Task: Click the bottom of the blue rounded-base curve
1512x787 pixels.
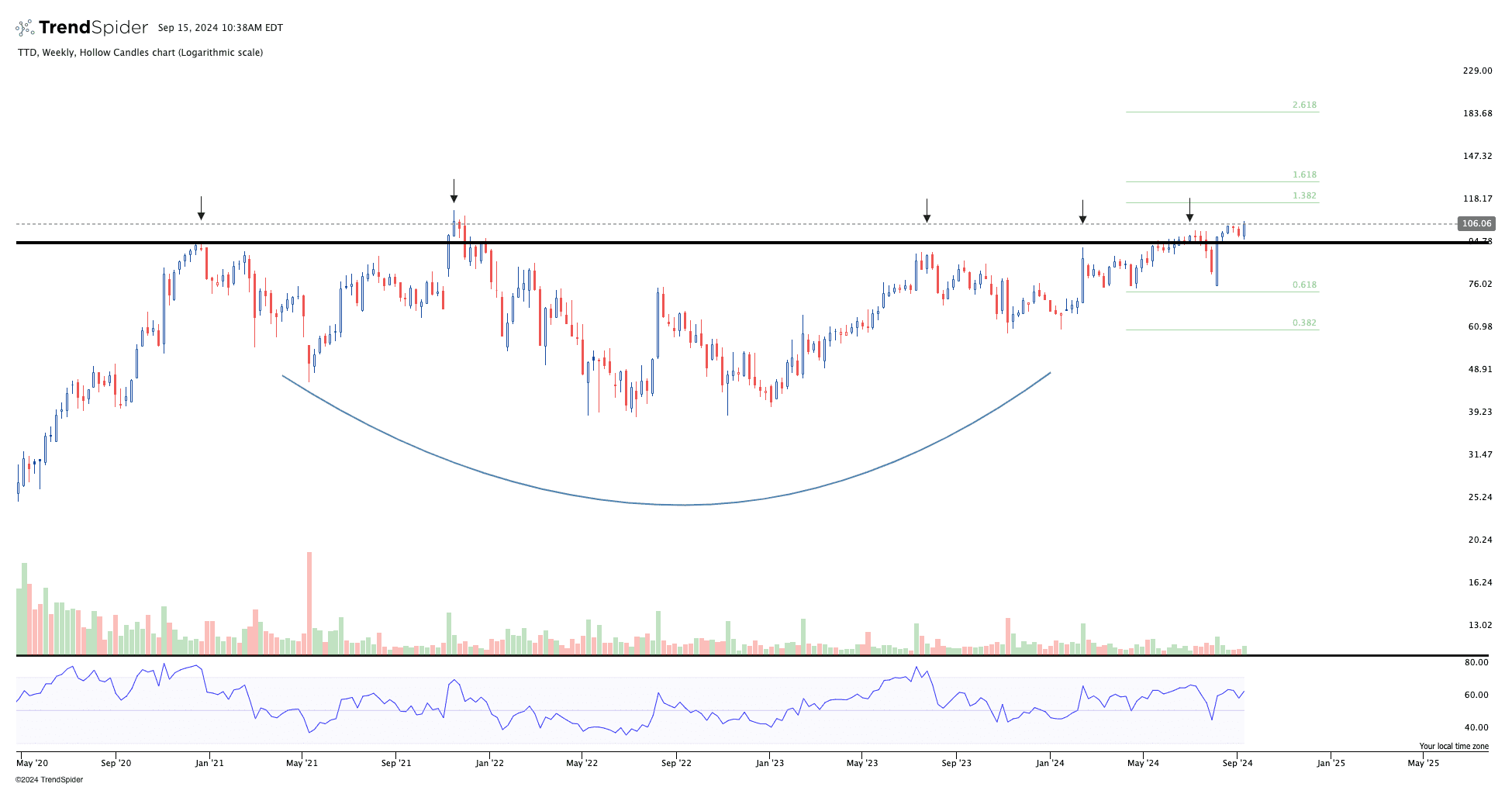Action: 682,505
